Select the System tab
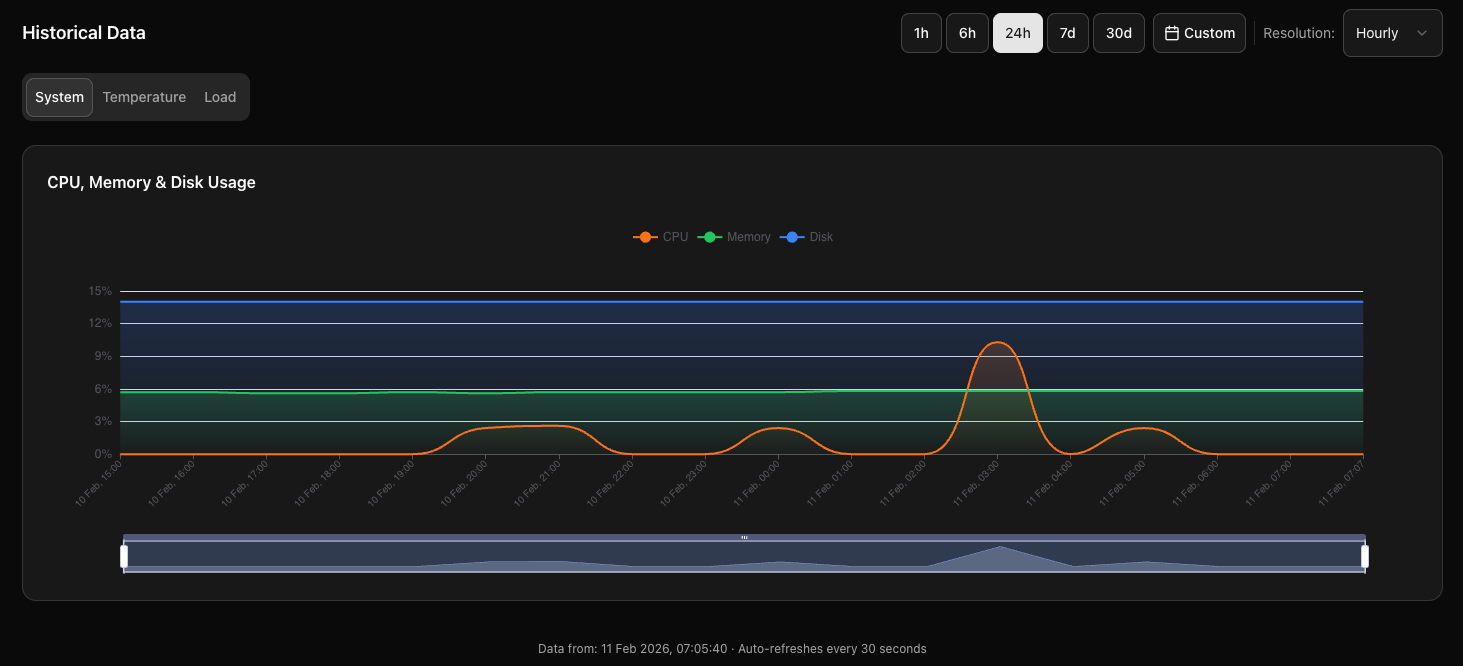This screenshot has width=1463, height=666. point(59,97)
